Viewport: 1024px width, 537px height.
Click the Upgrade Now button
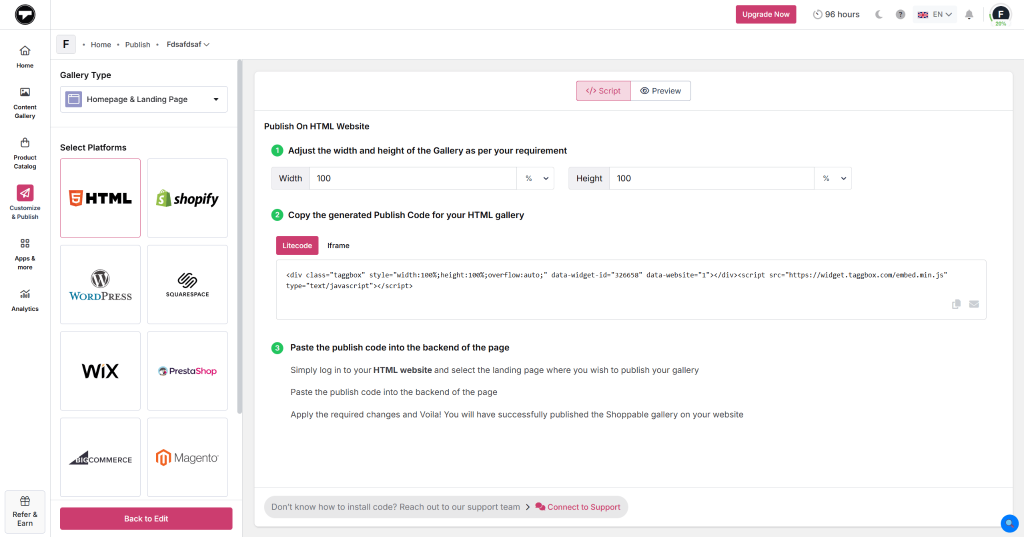(766, 14)
